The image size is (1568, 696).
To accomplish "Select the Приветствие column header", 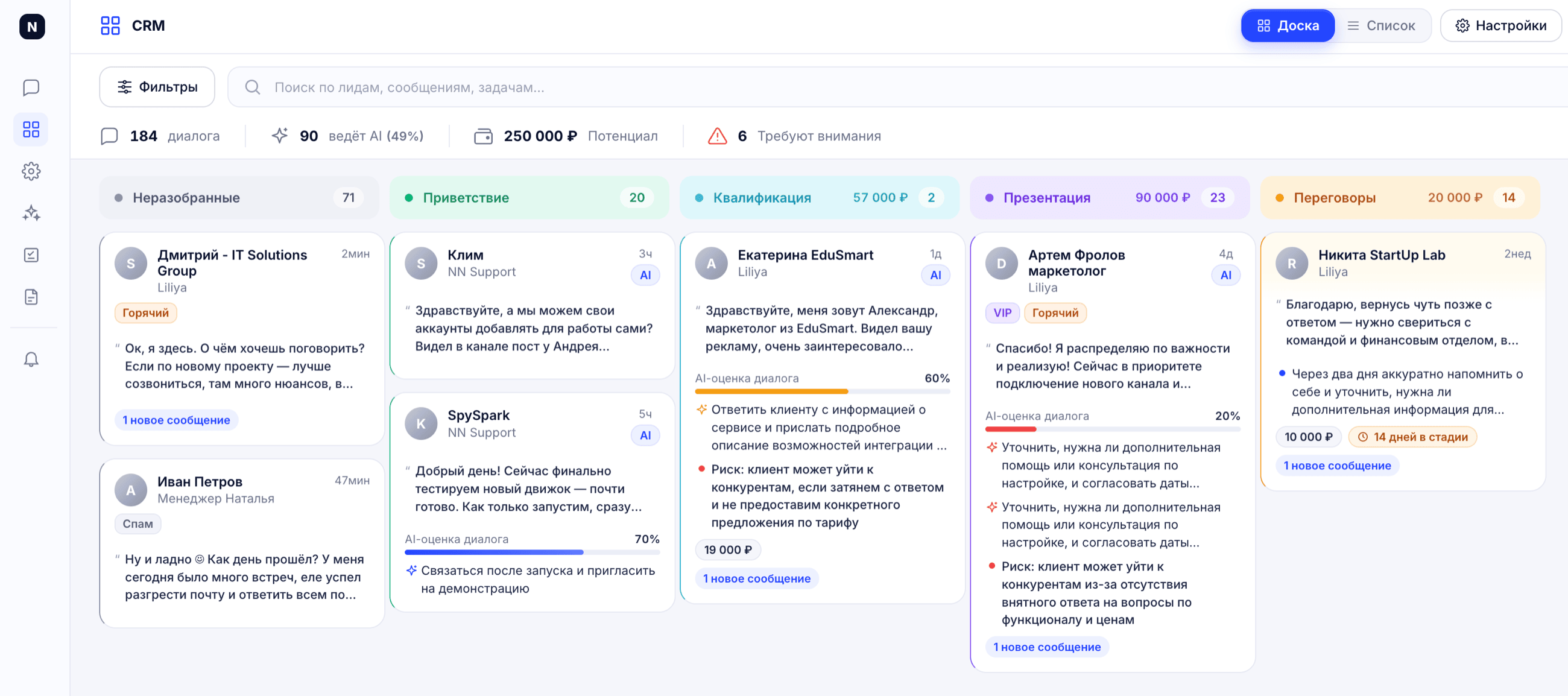I will 529,197.
